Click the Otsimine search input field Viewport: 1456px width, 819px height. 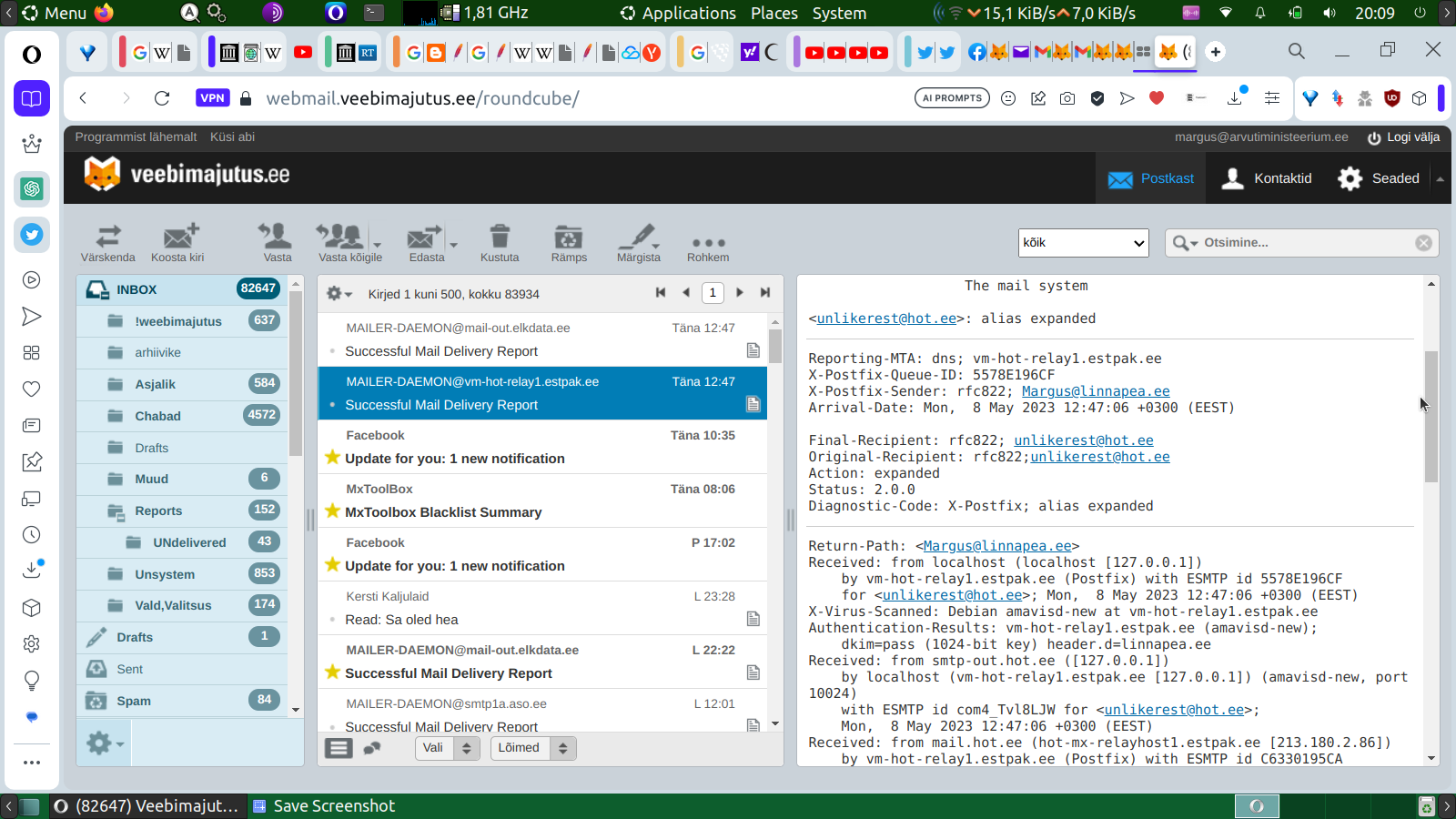click(1306, 243)
